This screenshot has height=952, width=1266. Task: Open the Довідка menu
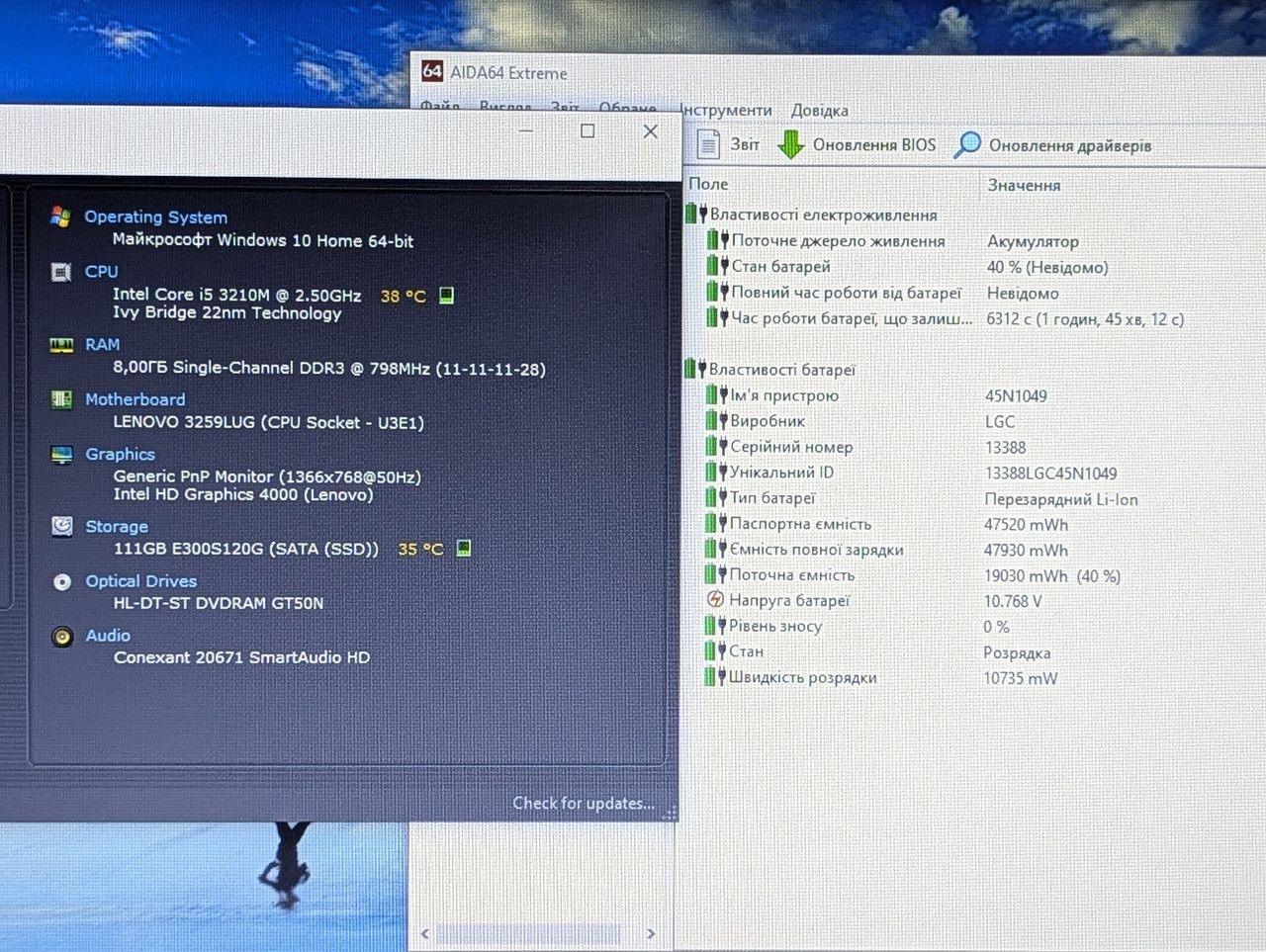pos(819,111)
